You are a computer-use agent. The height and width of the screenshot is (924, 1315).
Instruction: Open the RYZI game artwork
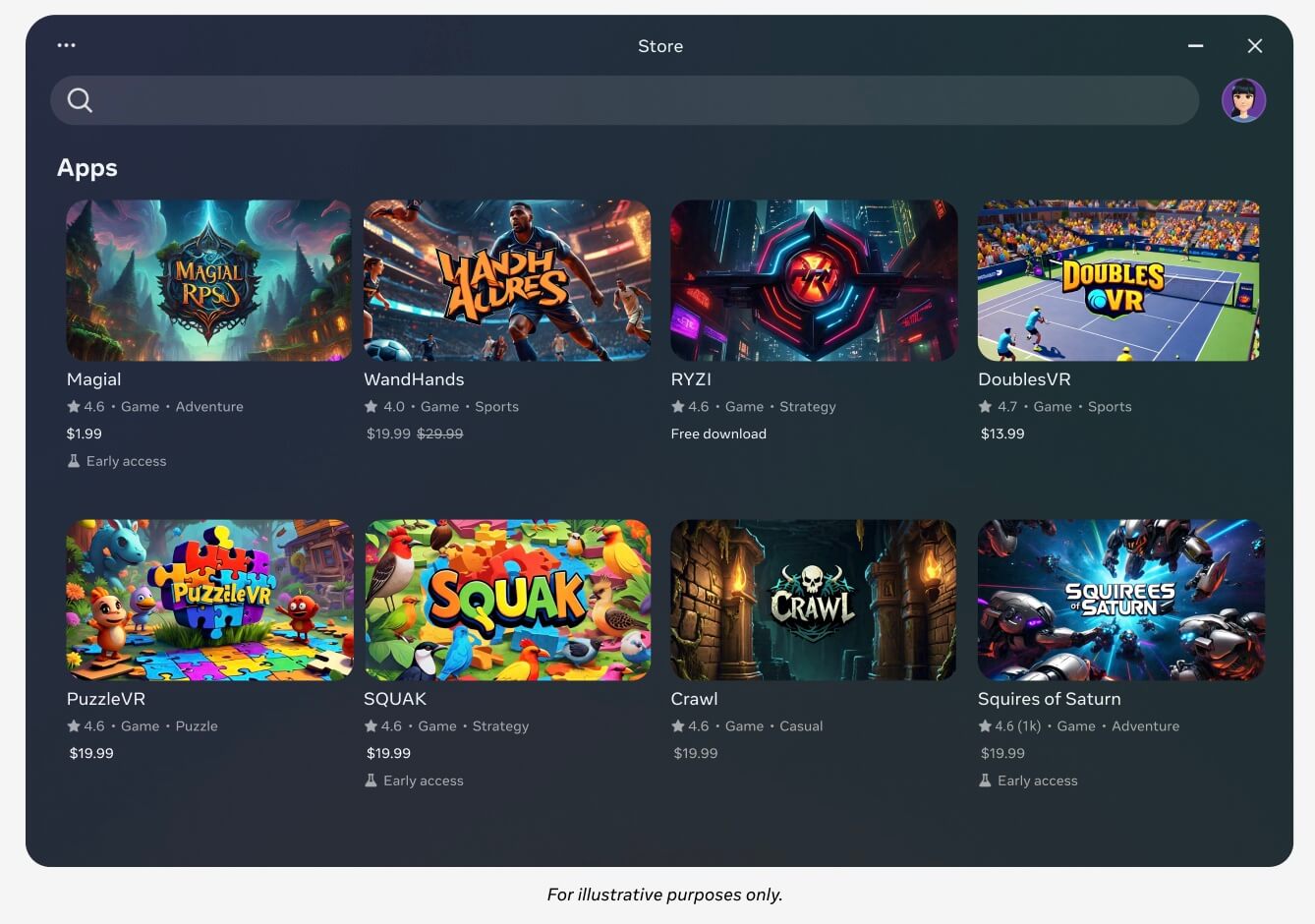(813, 280)
